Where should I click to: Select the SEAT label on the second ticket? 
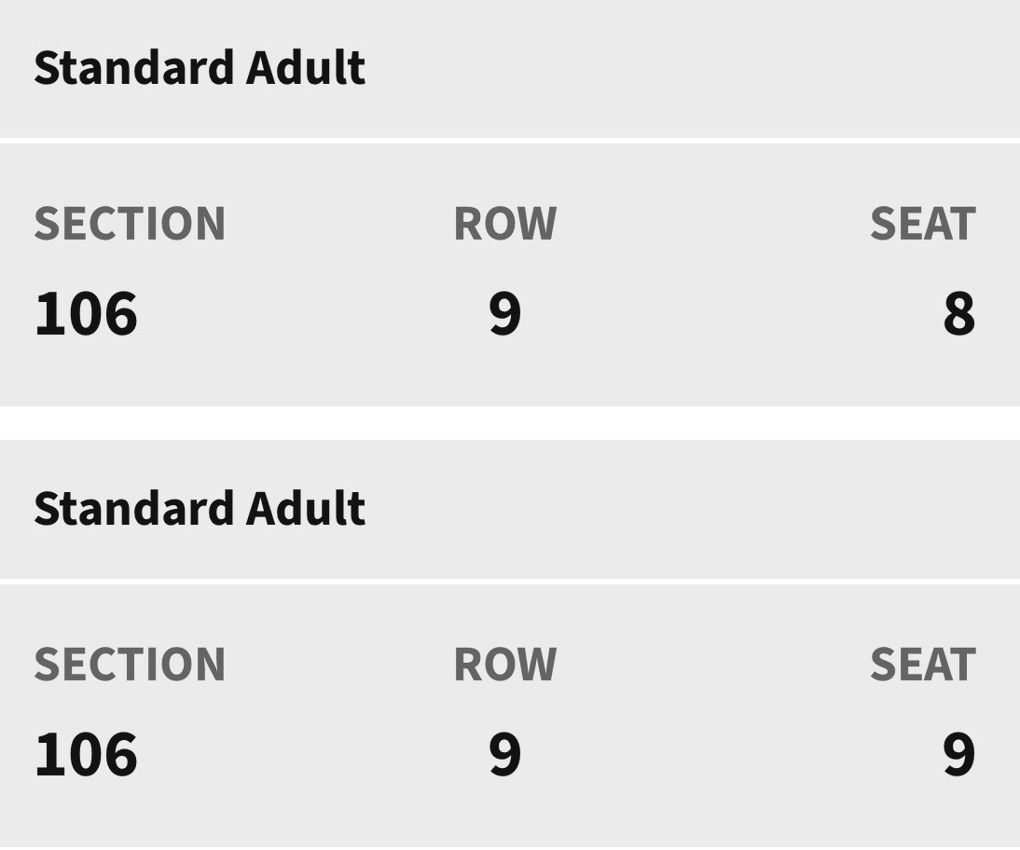[x=922, y=664]
